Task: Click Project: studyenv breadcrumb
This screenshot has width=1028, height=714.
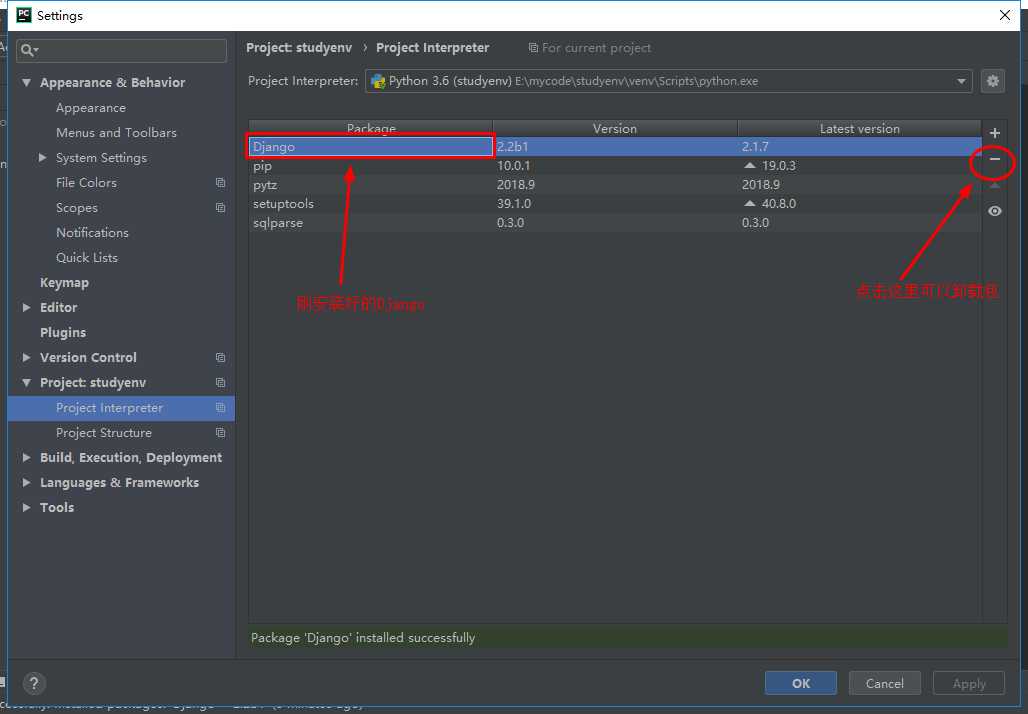Action: [x=299, y=48]
